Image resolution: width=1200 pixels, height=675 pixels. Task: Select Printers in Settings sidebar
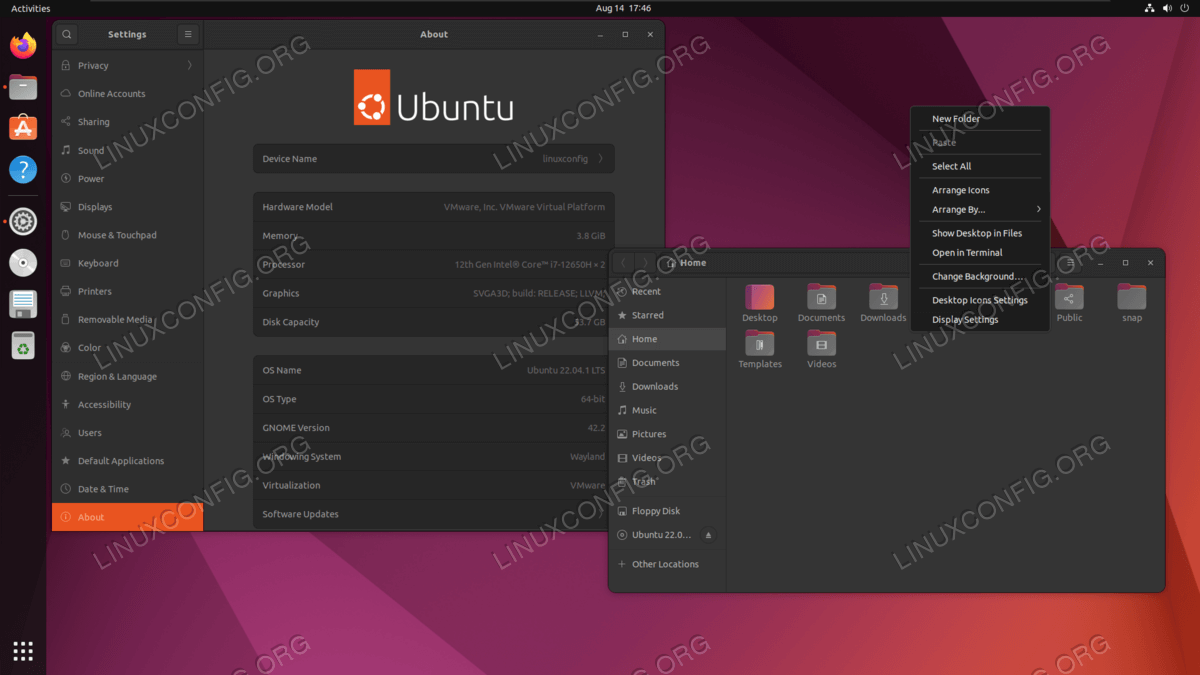point(127,292)
